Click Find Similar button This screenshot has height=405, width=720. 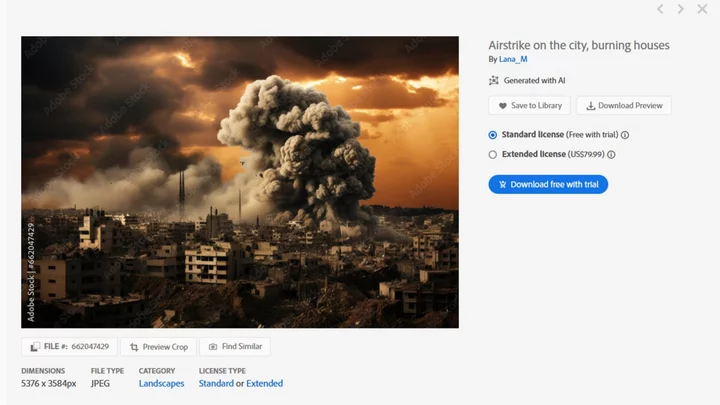235,346
